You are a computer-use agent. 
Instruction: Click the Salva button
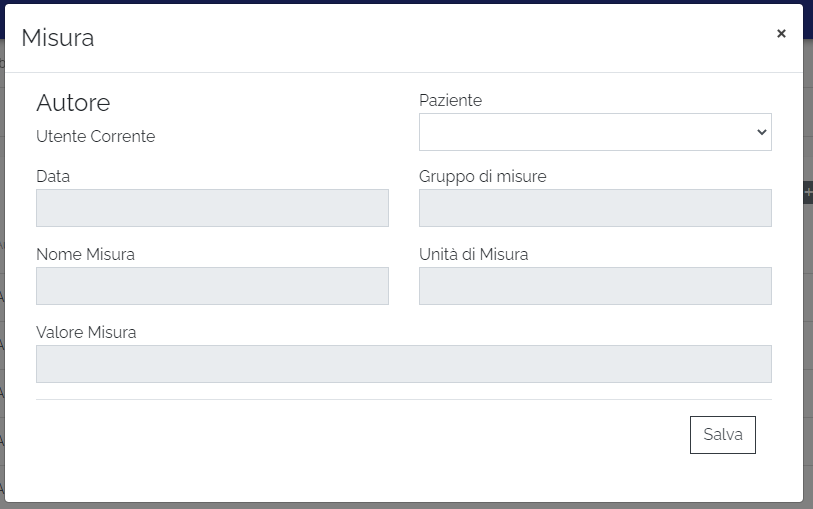[722, 435]
